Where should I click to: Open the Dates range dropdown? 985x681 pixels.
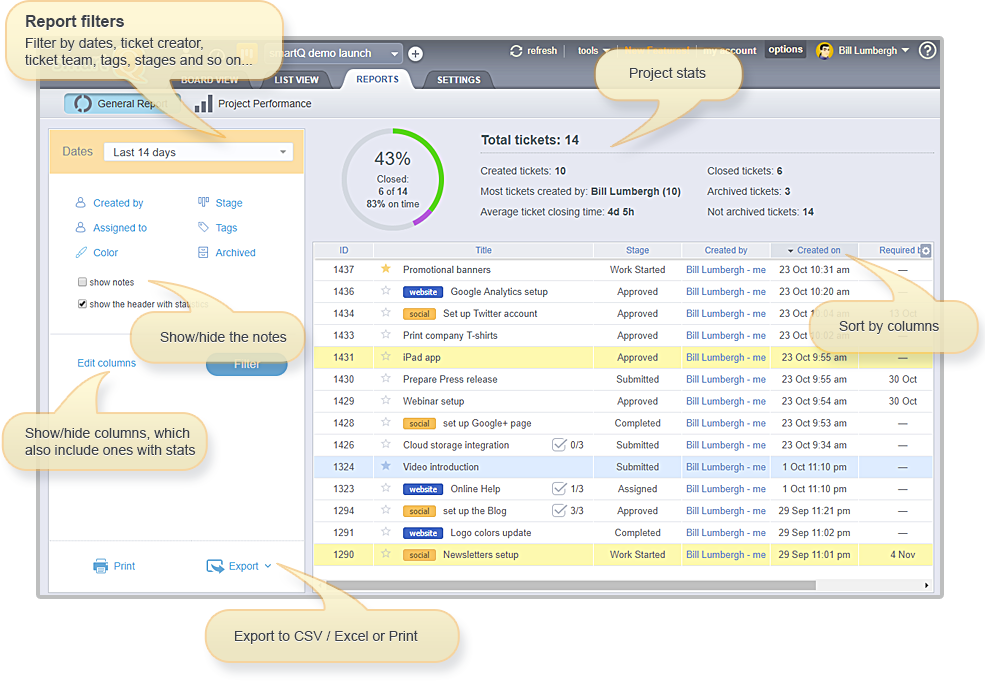198,152
